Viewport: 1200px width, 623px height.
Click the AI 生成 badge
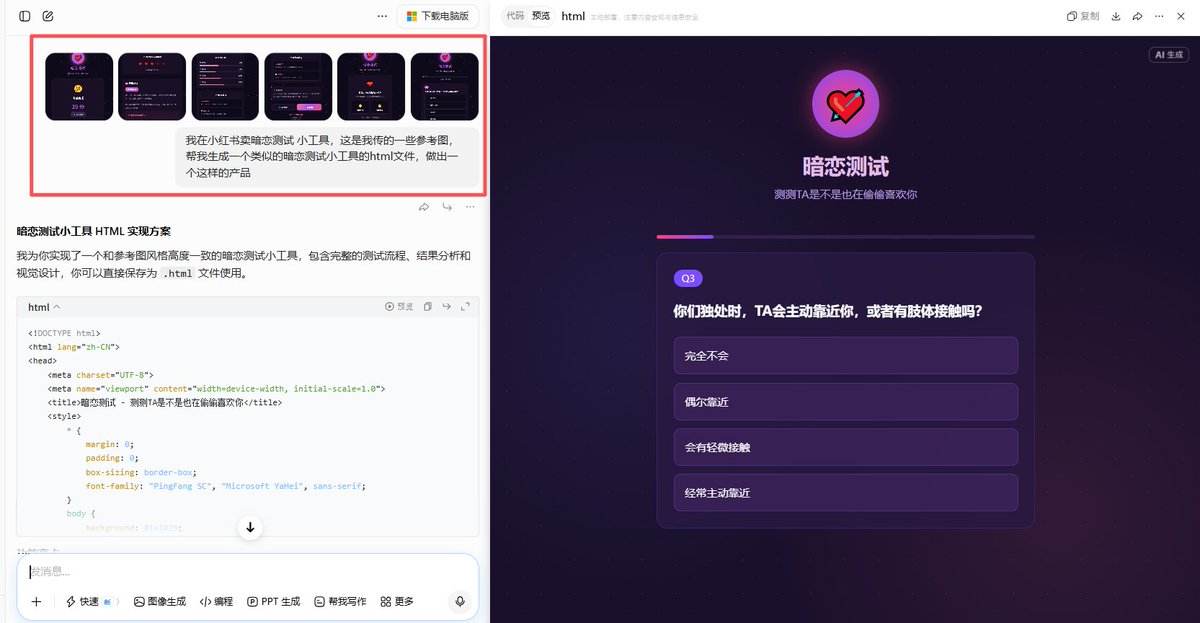(1168, 55)
